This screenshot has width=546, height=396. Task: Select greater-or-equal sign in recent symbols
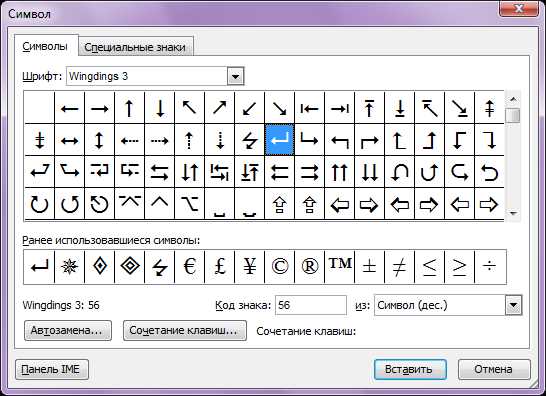(x=459, y=267)
